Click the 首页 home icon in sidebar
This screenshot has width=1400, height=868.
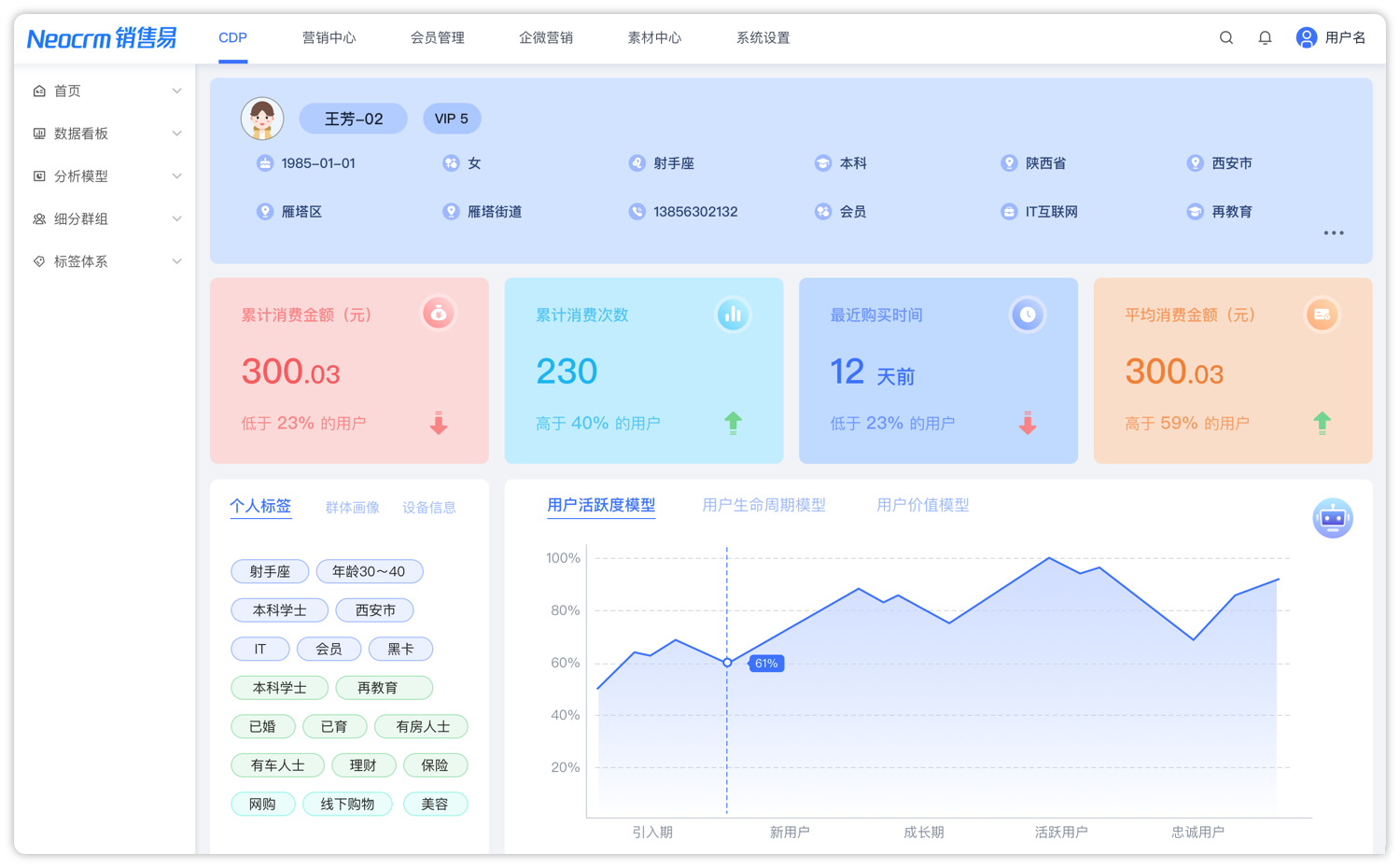point(39,91)
